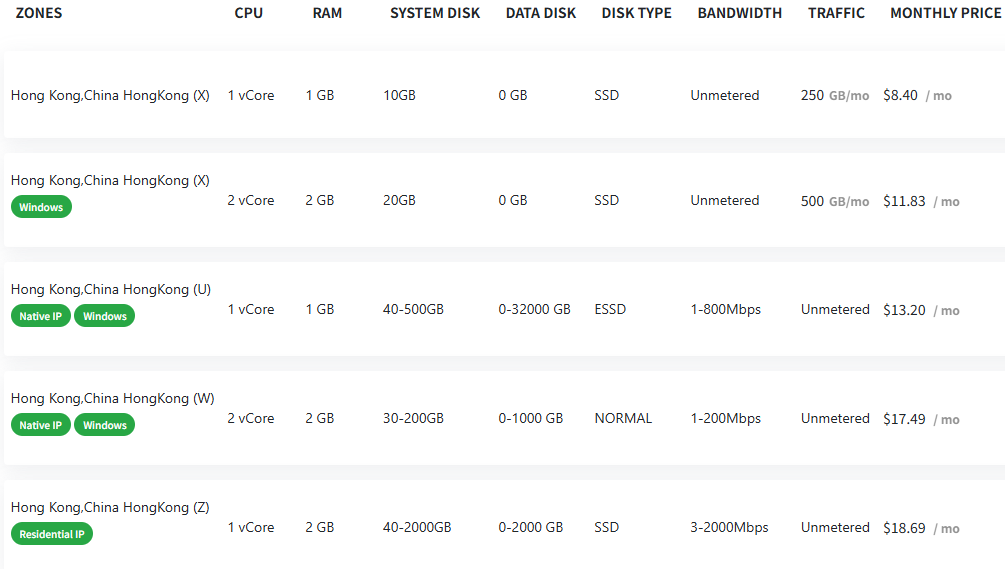Click the CPU column header
The image size is (1005, 569).
(x=249, y=13)
